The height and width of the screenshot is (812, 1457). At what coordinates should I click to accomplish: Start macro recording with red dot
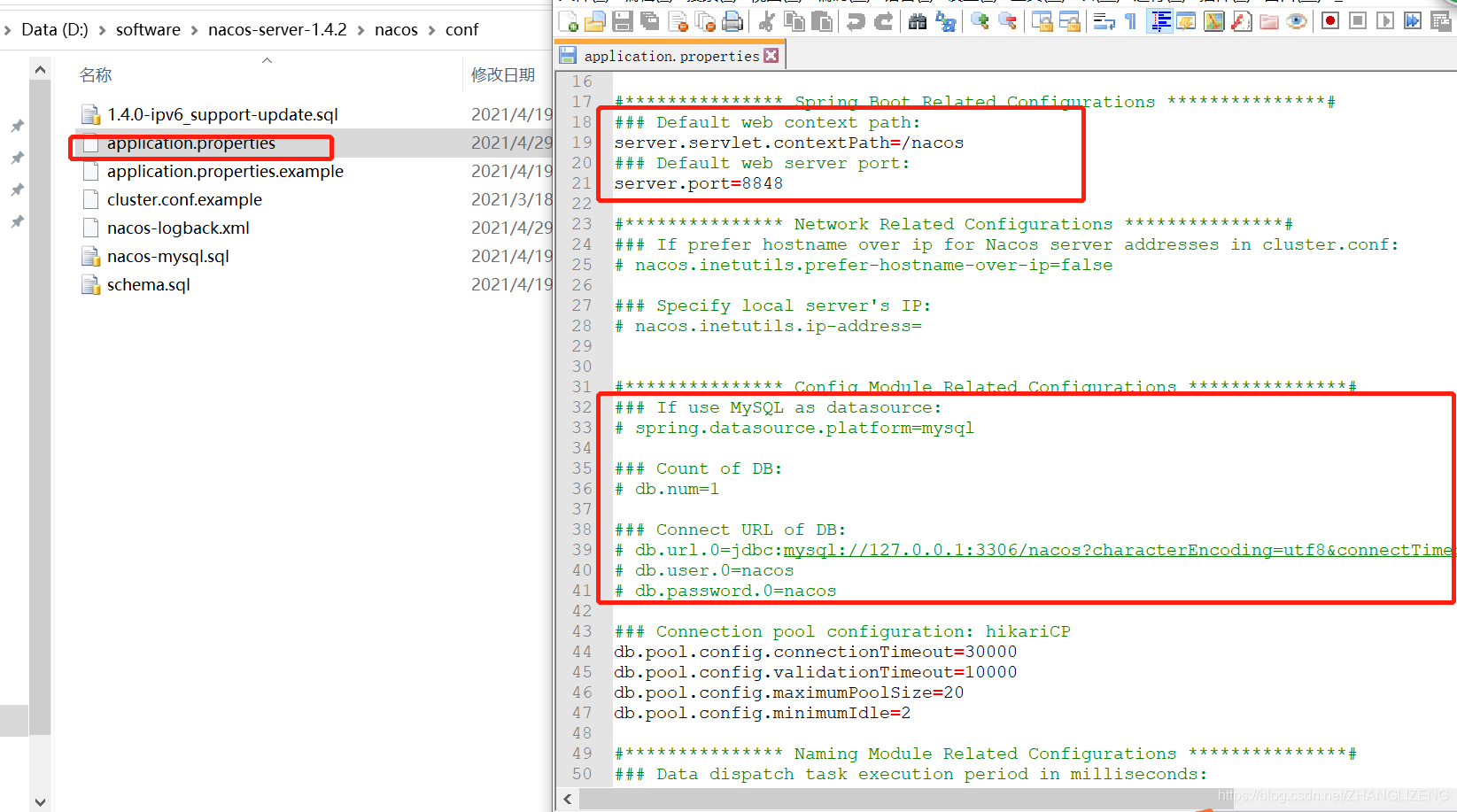(x=1330, y=21)
